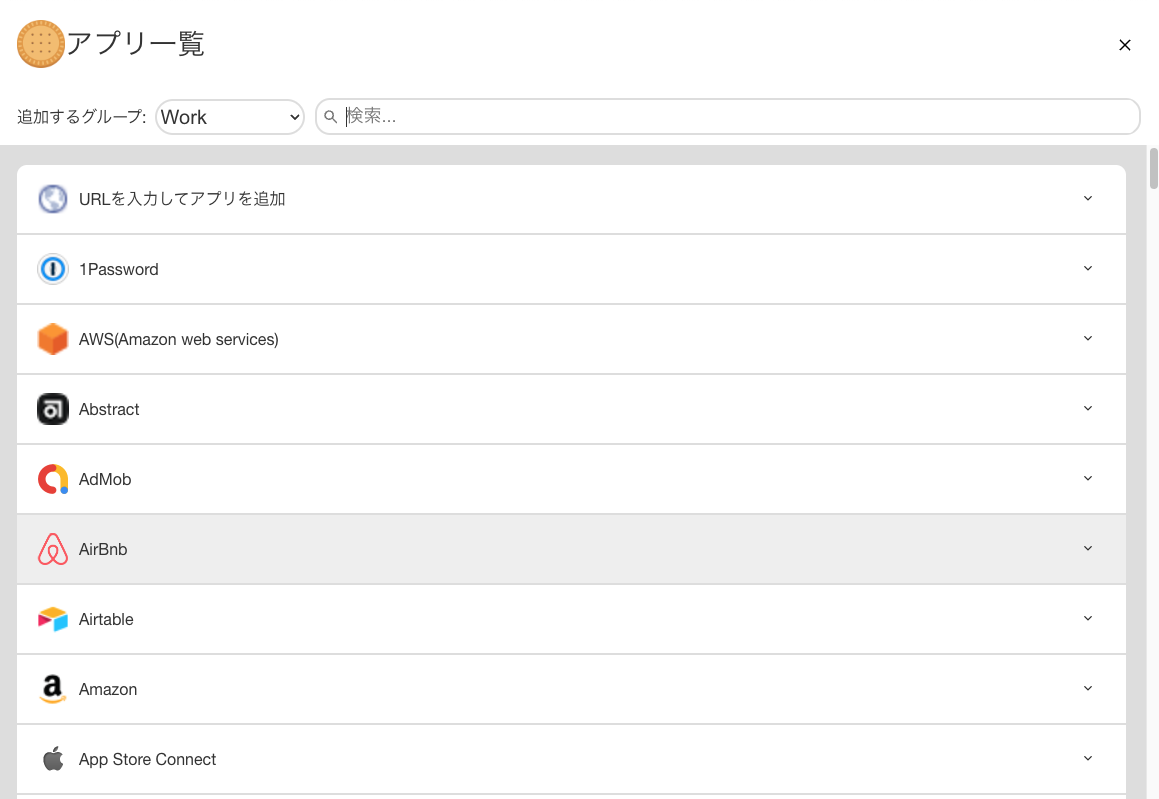The image size is (1159, 799).
Task: Expand the 1Password row chevron
Action: 1087,268
